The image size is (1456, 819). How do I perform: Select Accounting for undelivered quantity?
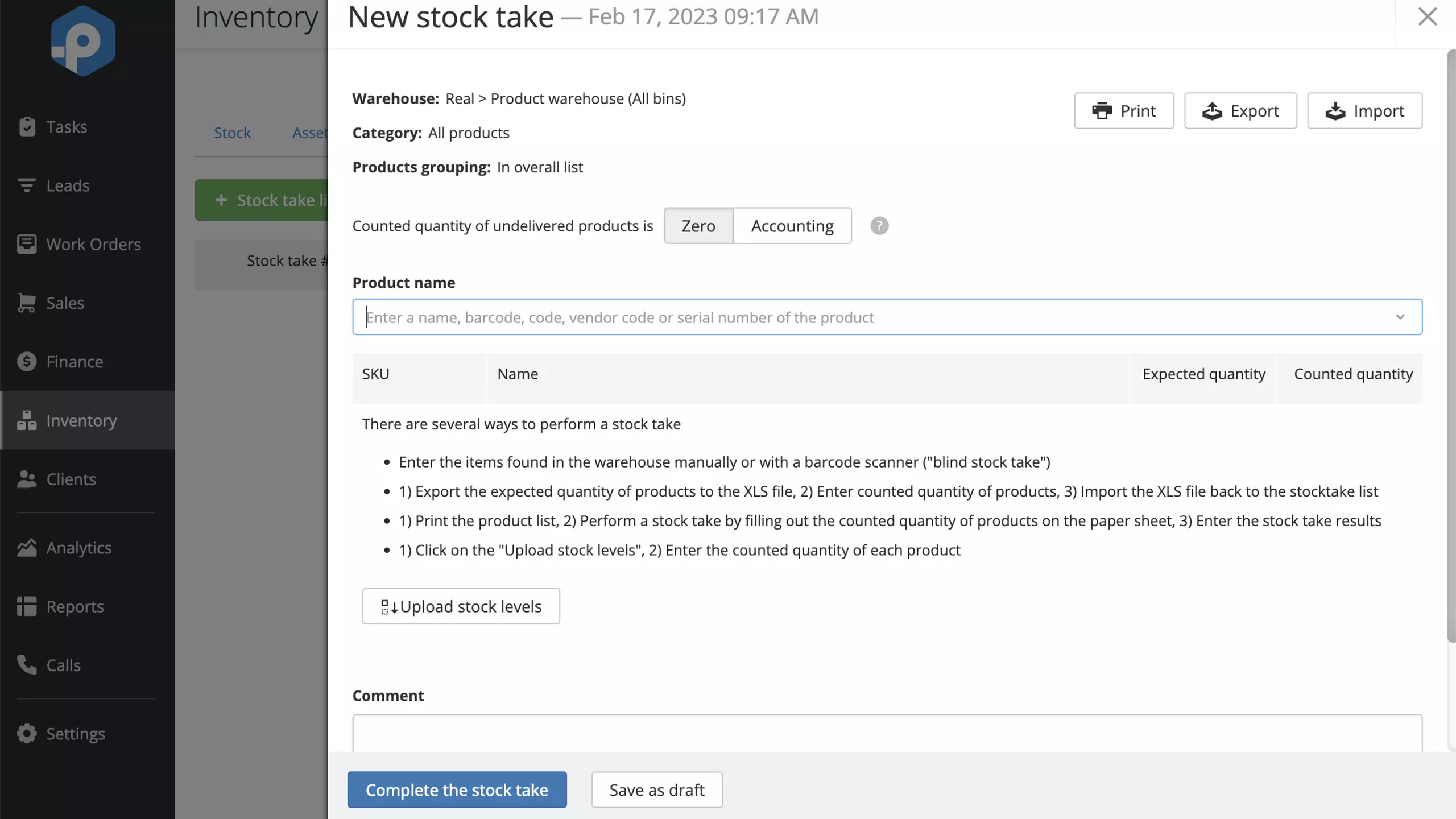point(792,226)
